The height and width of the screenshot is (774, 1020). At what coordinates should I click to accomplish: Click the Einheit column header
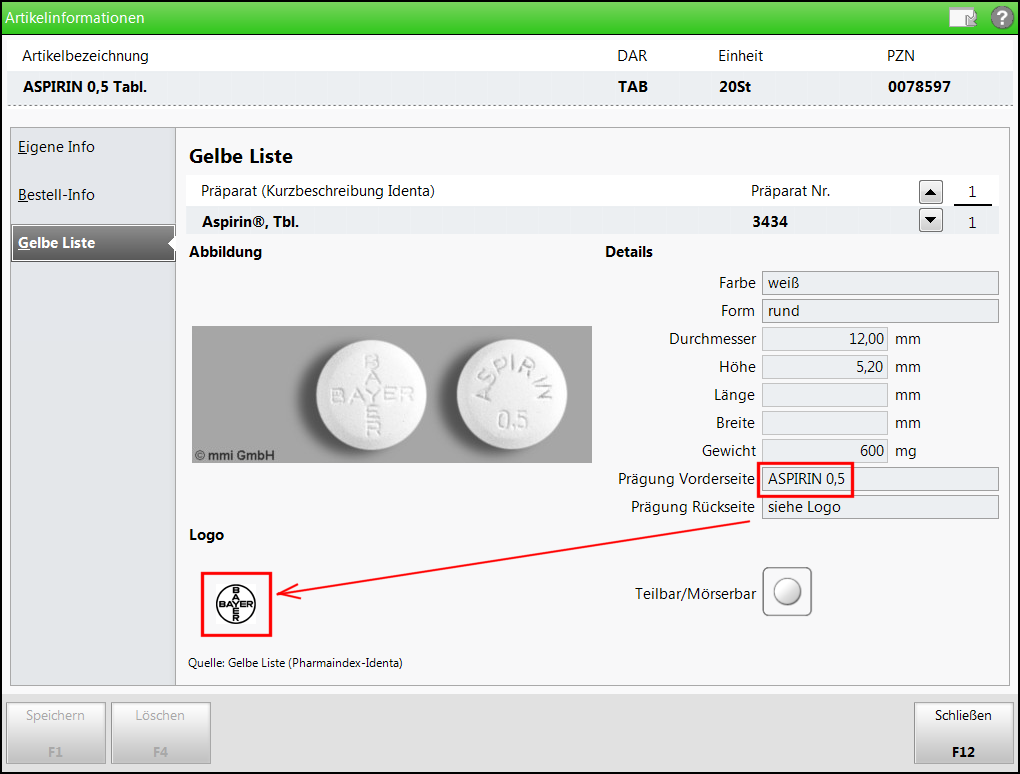740,56
